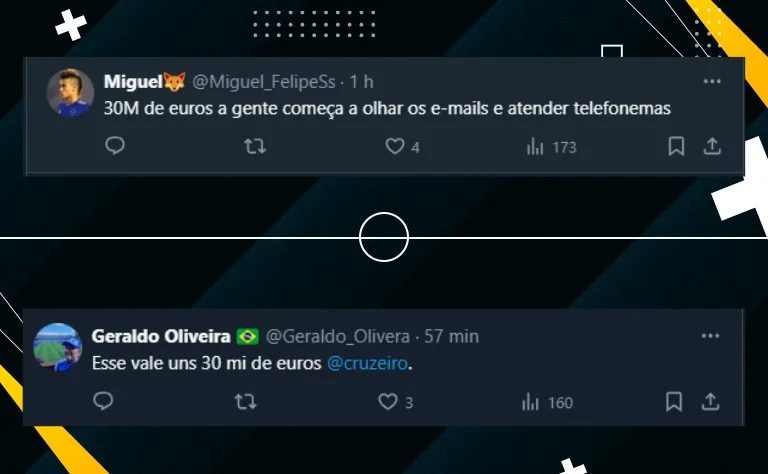Share Geraldo Oliveira's tweet

710,402
